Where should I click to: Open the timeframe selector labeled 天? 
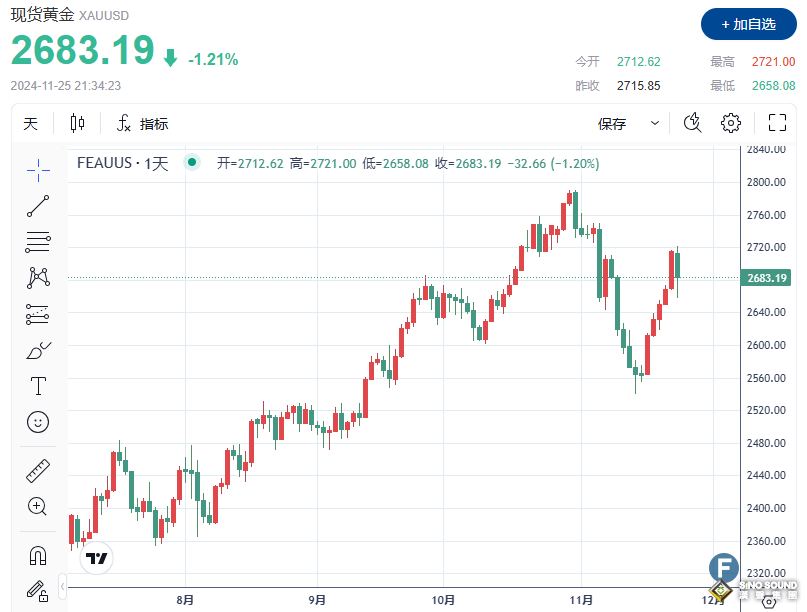click(x=30, y=122)
